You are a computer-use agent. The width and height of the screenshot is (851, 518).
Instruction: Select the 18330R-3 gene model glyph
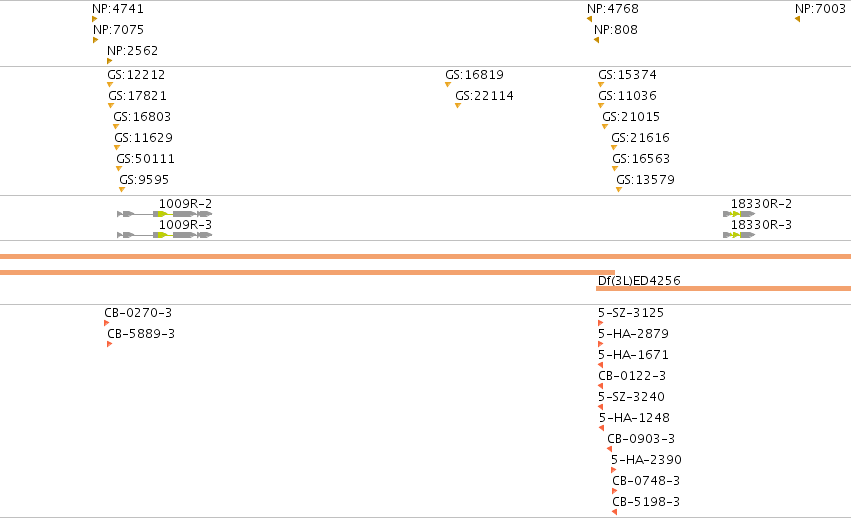tap(739, 235)
